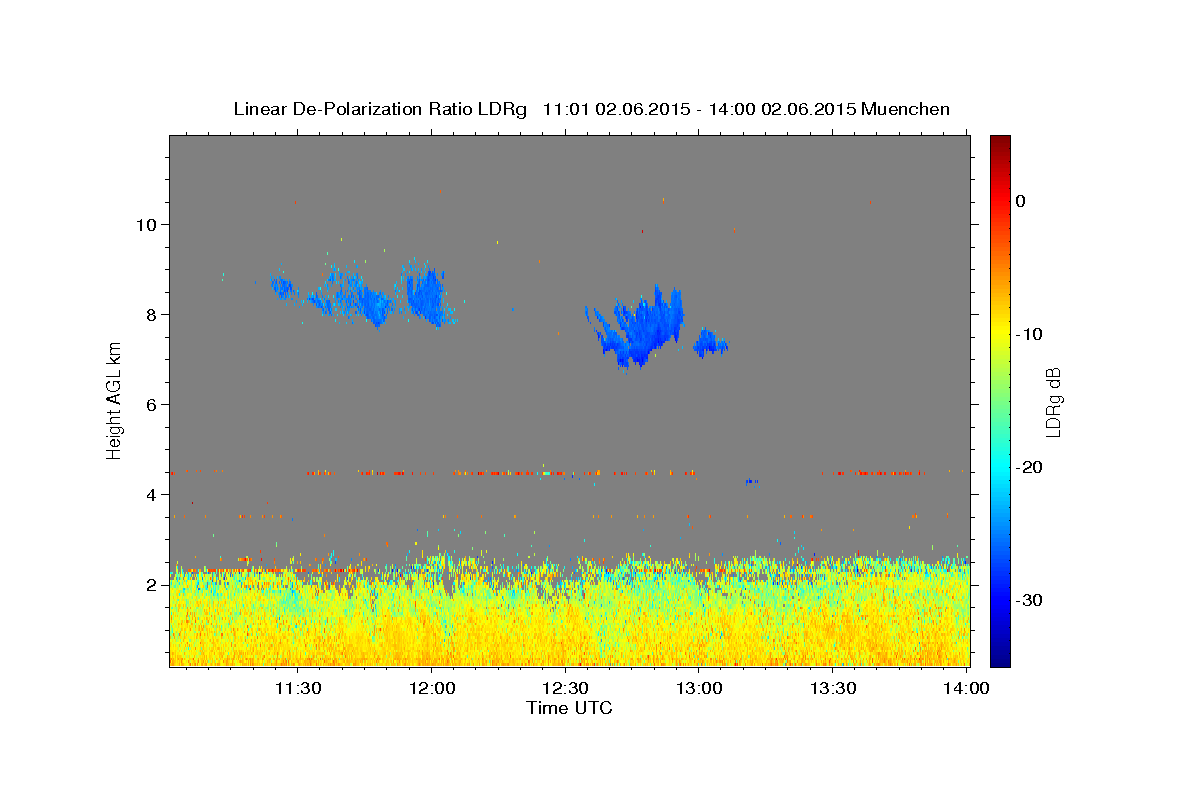The height and width of the screenshot is (800, 1200).
Task: Click the 13:00 time tick label
Action: (x=699, y=688)
